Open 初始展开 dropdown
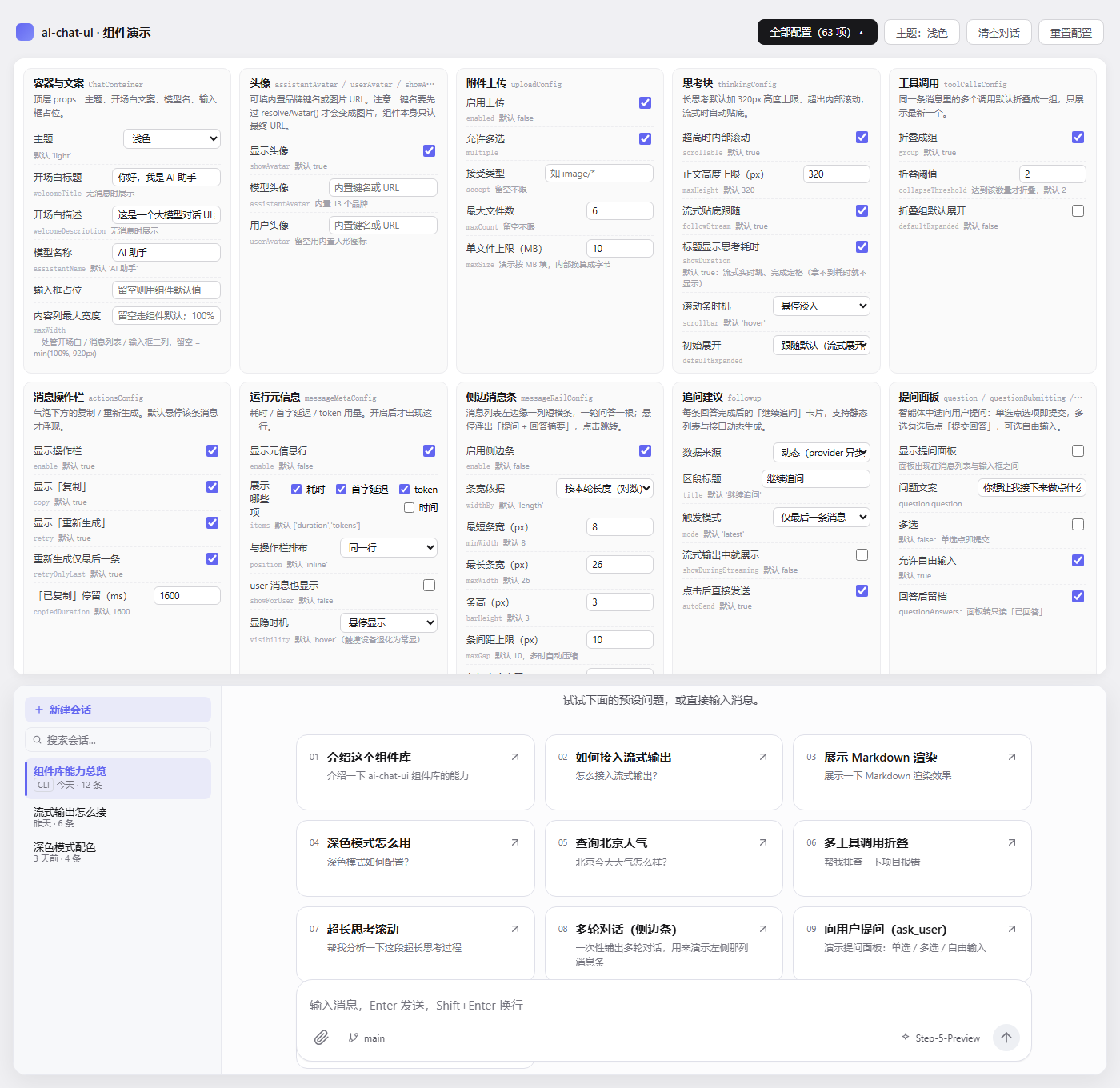The image size is (1120, 1088). point(822,345)
